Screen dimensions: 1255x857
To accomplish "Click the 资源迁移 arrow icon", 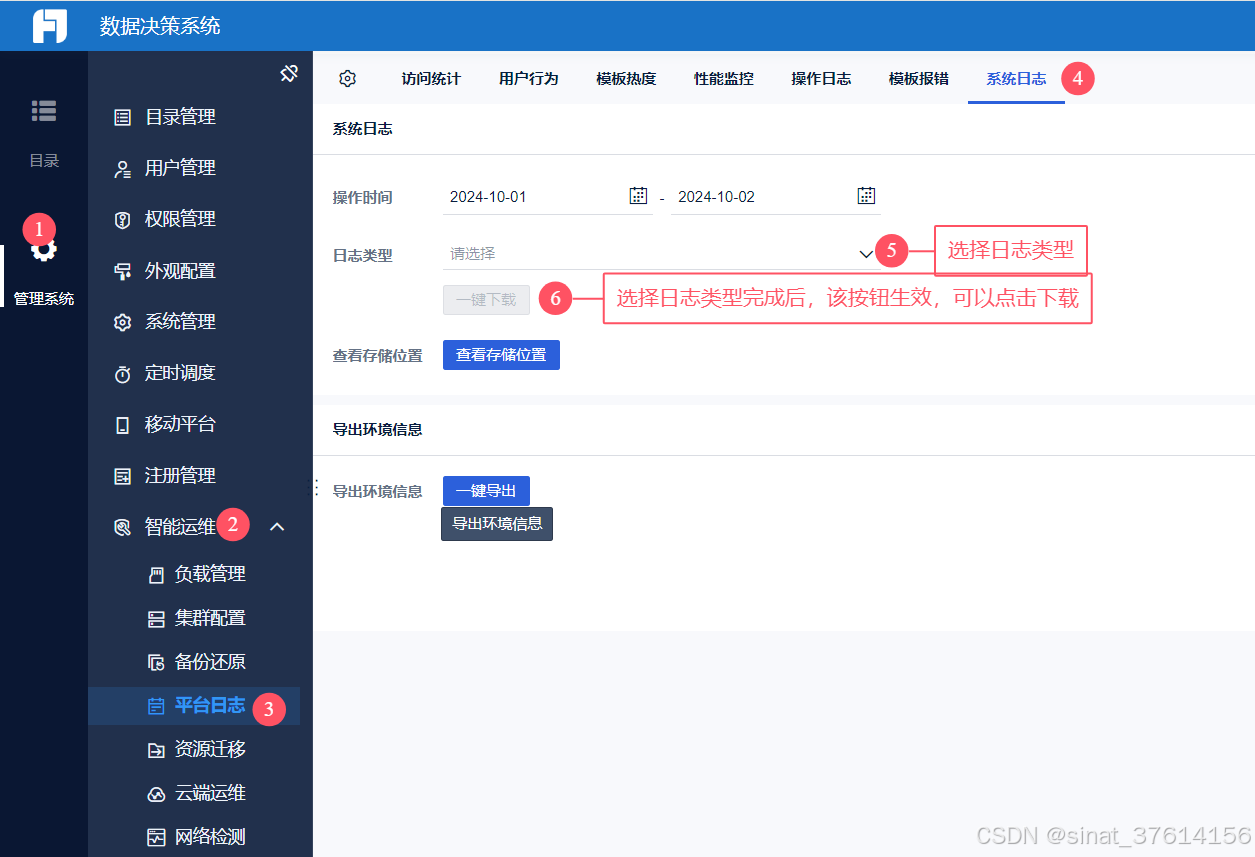I will point(156,750).
